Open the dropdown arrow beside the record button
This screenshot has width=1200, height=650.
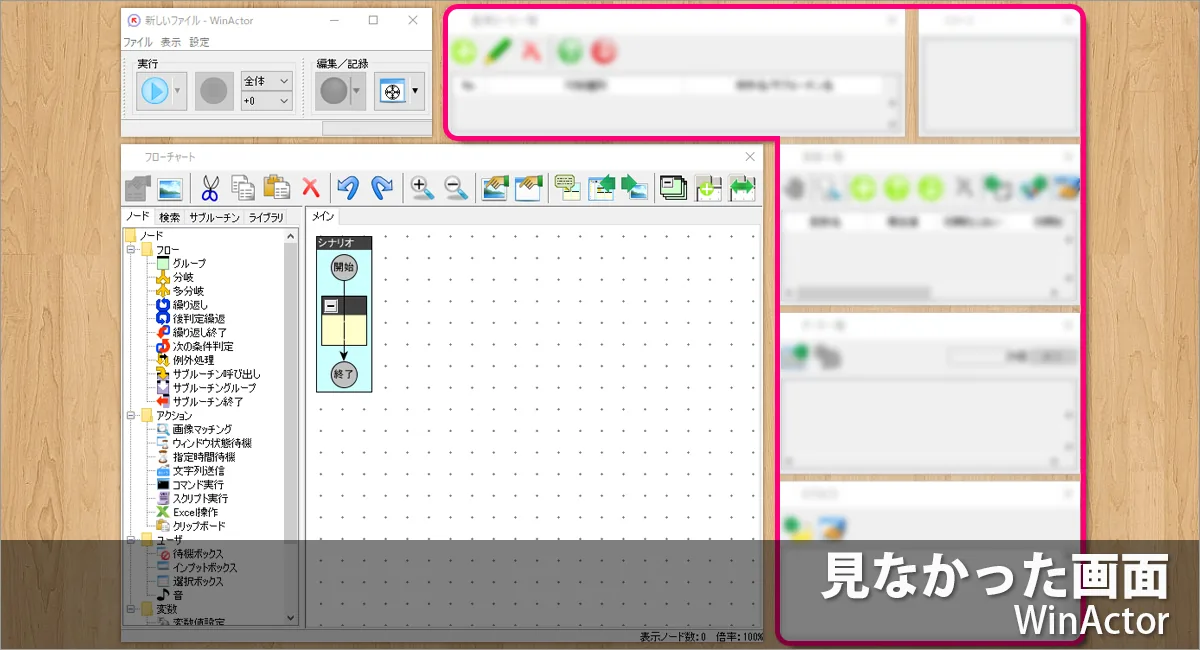(357, 92)
